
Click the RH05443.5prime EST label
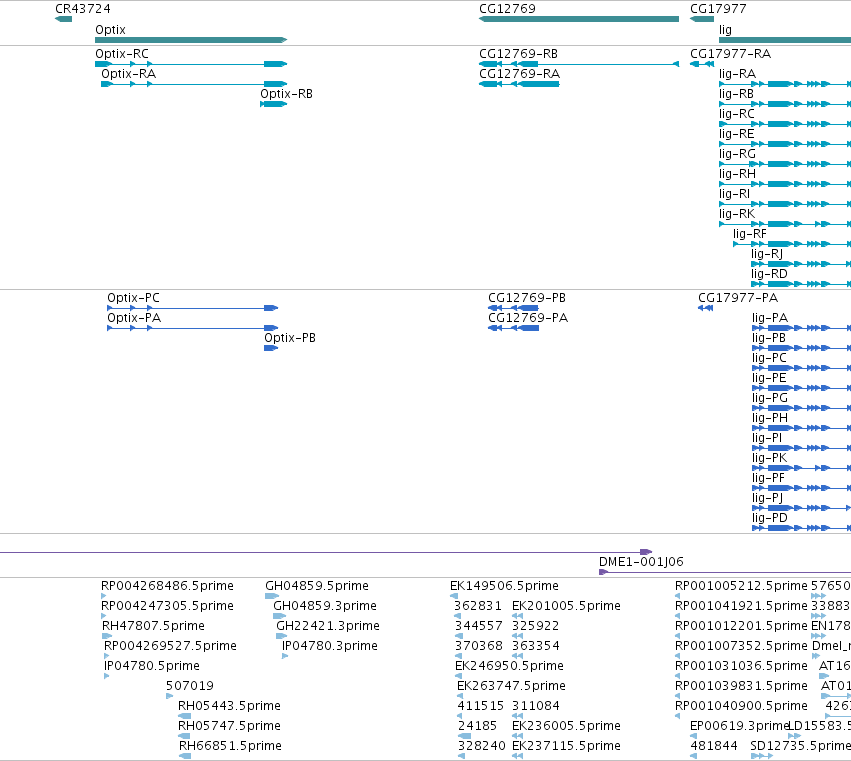click(x=230, y=706)
